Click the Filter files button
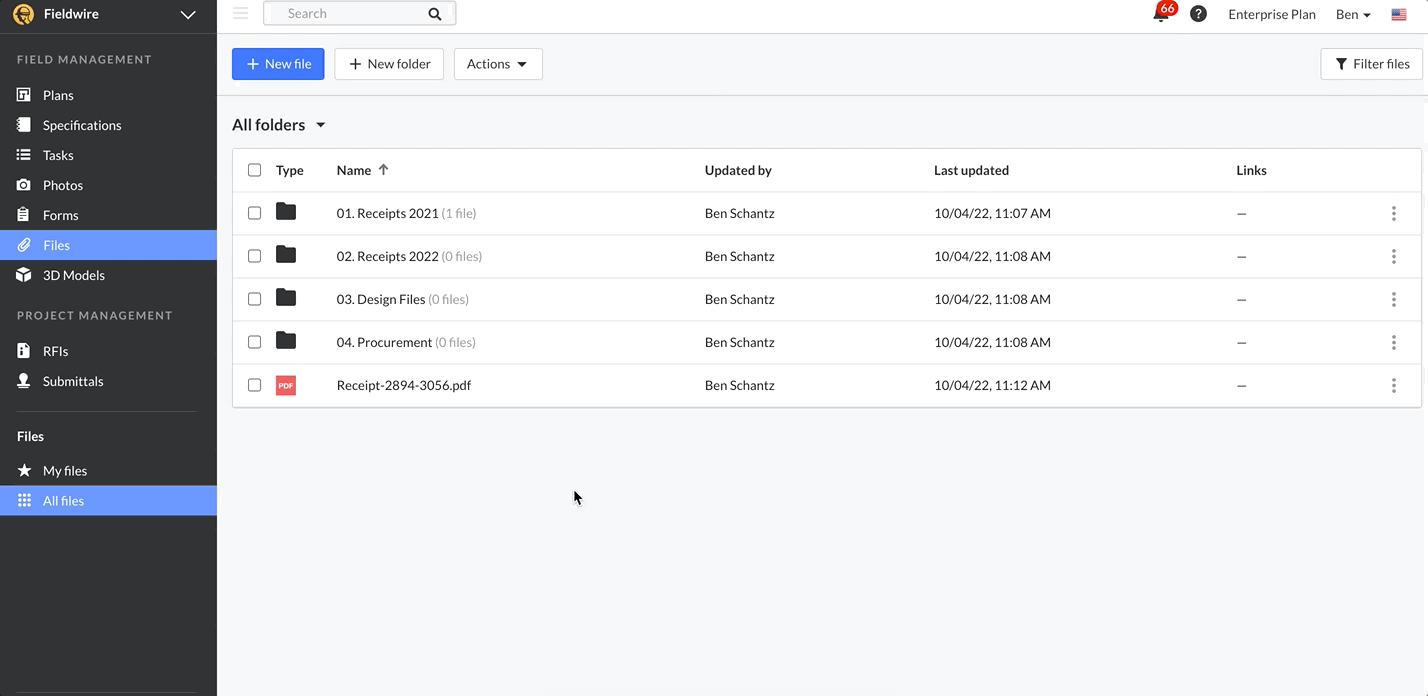 tap(1371, 64)
